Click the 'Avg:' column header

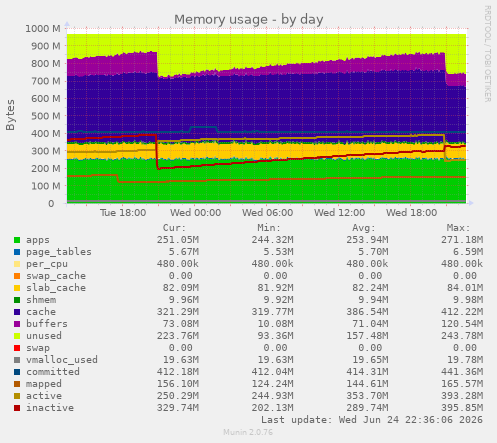364,228
